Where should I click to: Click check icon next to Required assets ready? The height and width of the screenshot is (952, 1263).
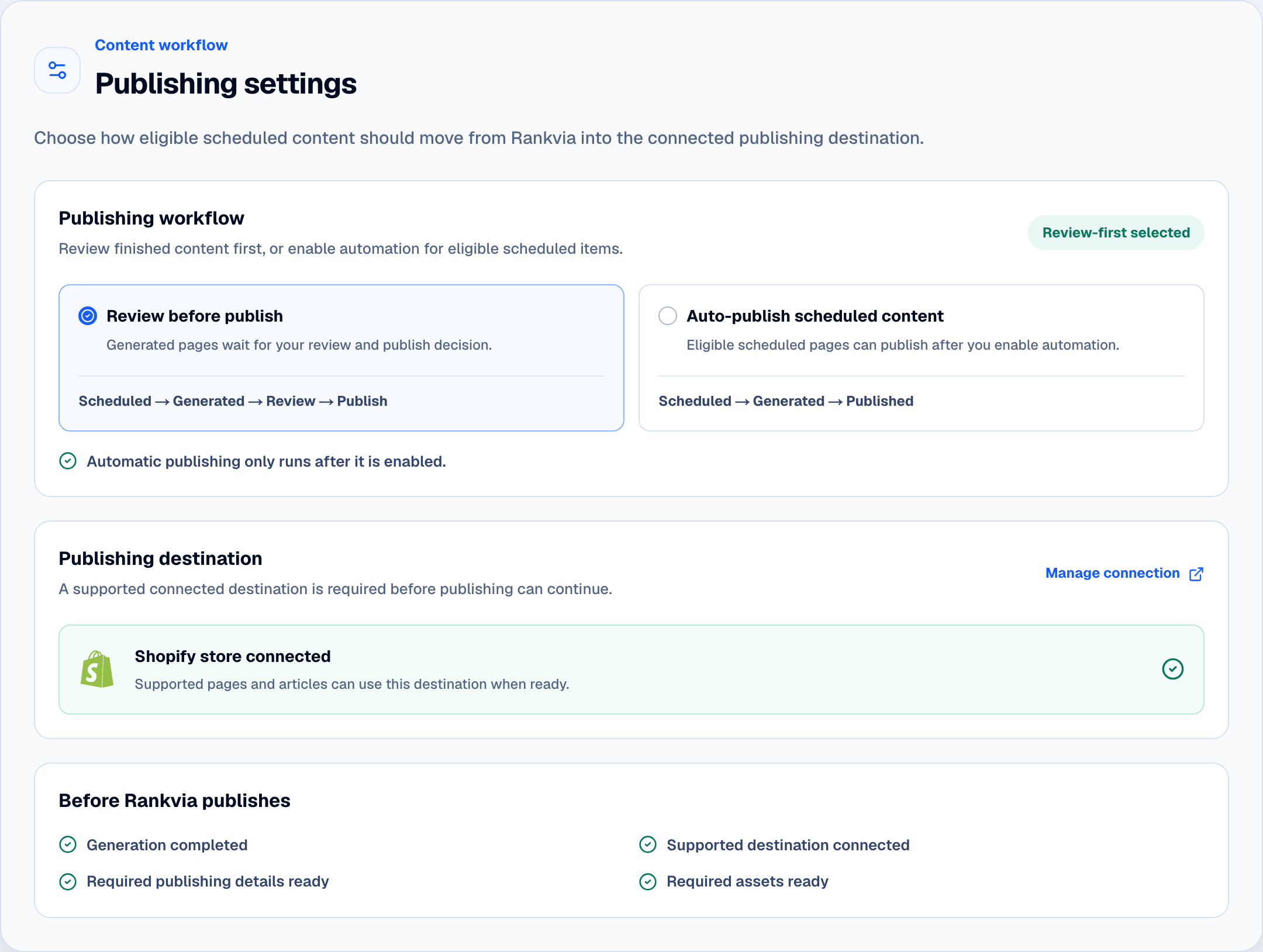click(648, 881)
